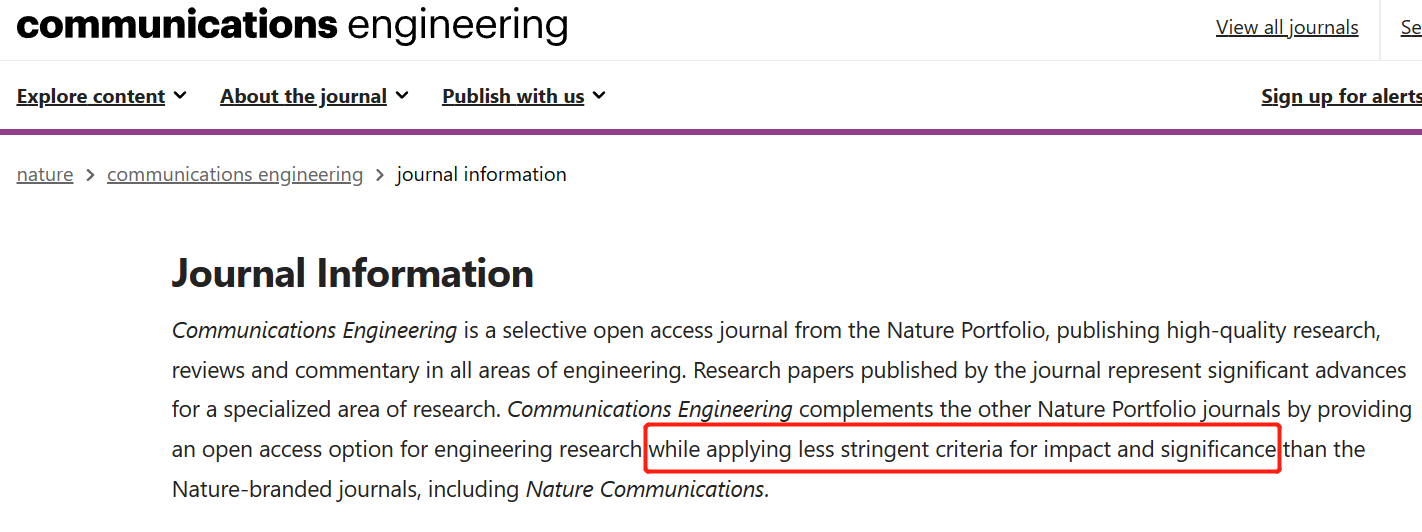Click the chevron next to Explore content
This screenshot has width=1422, height=532.
point(180,96)
